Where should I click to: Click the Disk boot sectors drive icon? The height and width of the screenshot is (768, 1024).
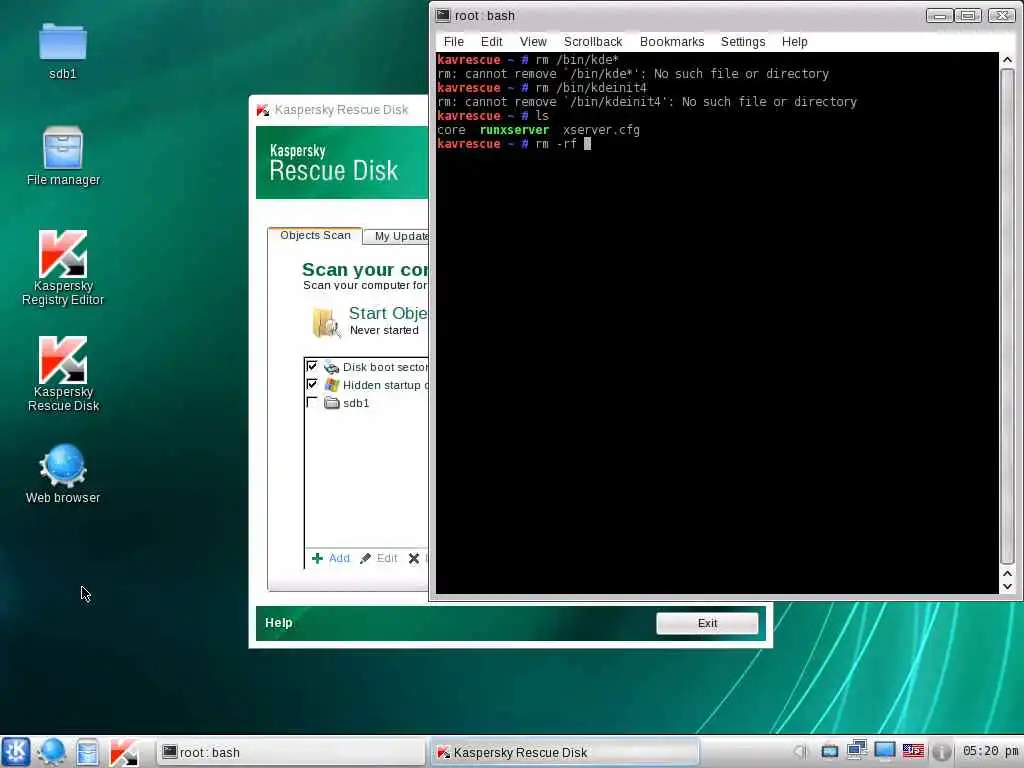coord(332,367)
